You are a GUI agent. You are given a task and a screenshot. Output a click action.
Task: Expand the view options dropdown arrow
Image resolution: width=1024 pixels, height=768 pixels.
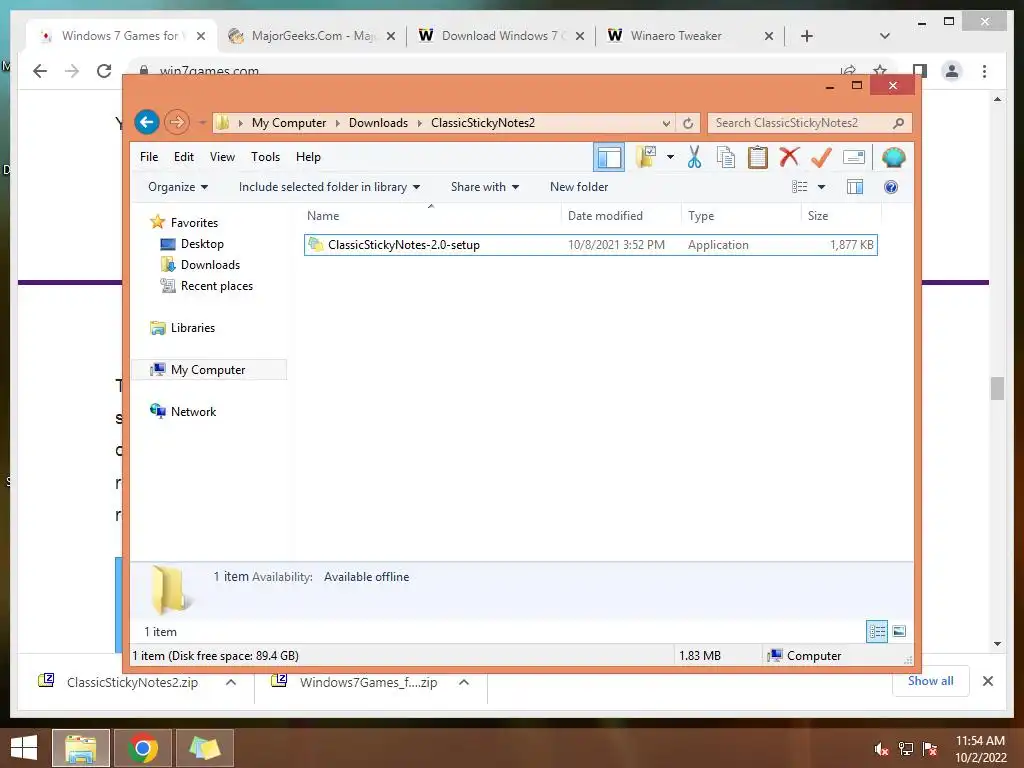(x=822, y=187)
